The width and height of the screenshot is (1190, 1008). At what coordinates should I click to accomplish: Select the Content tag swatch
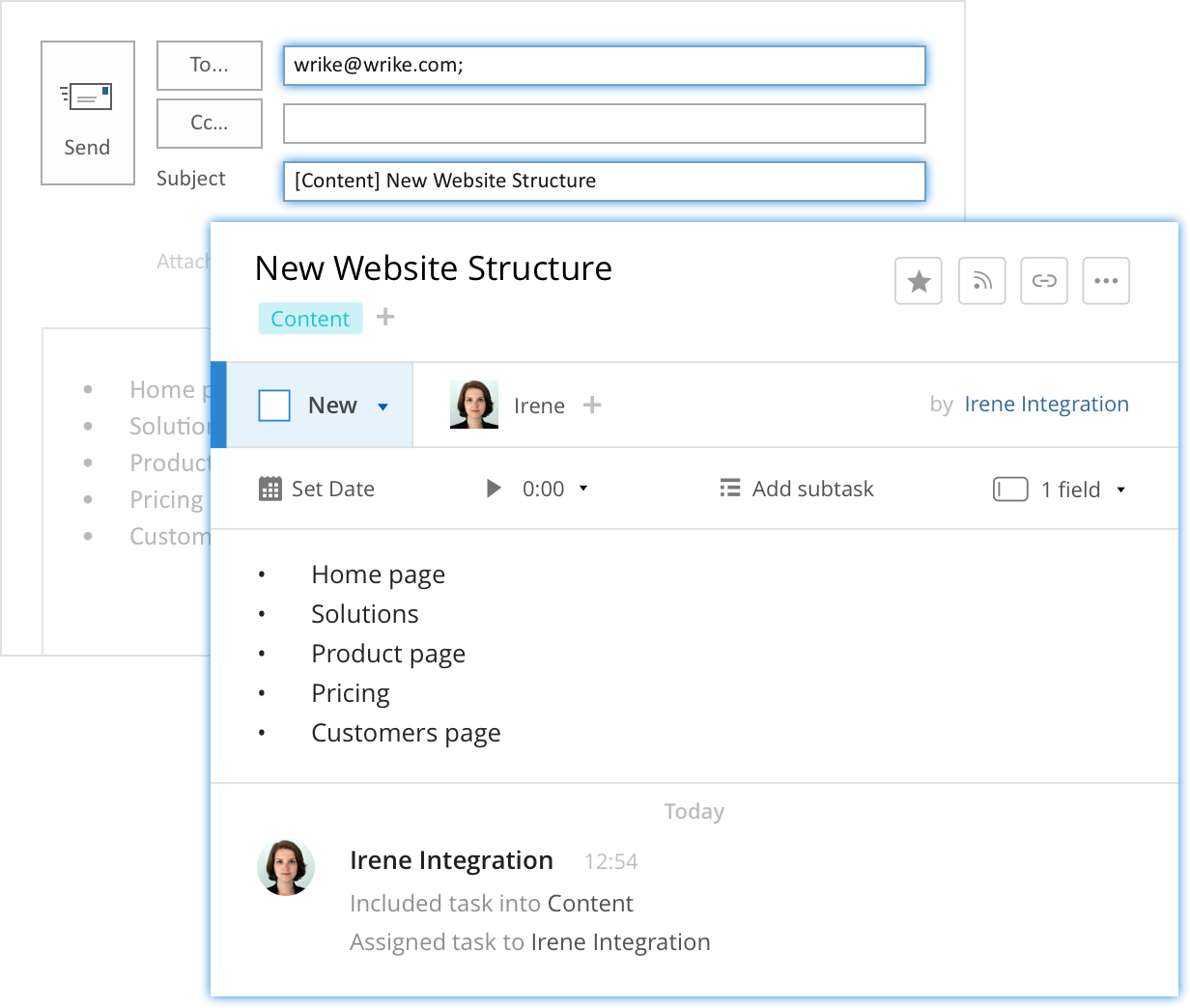tap(310, 318)
